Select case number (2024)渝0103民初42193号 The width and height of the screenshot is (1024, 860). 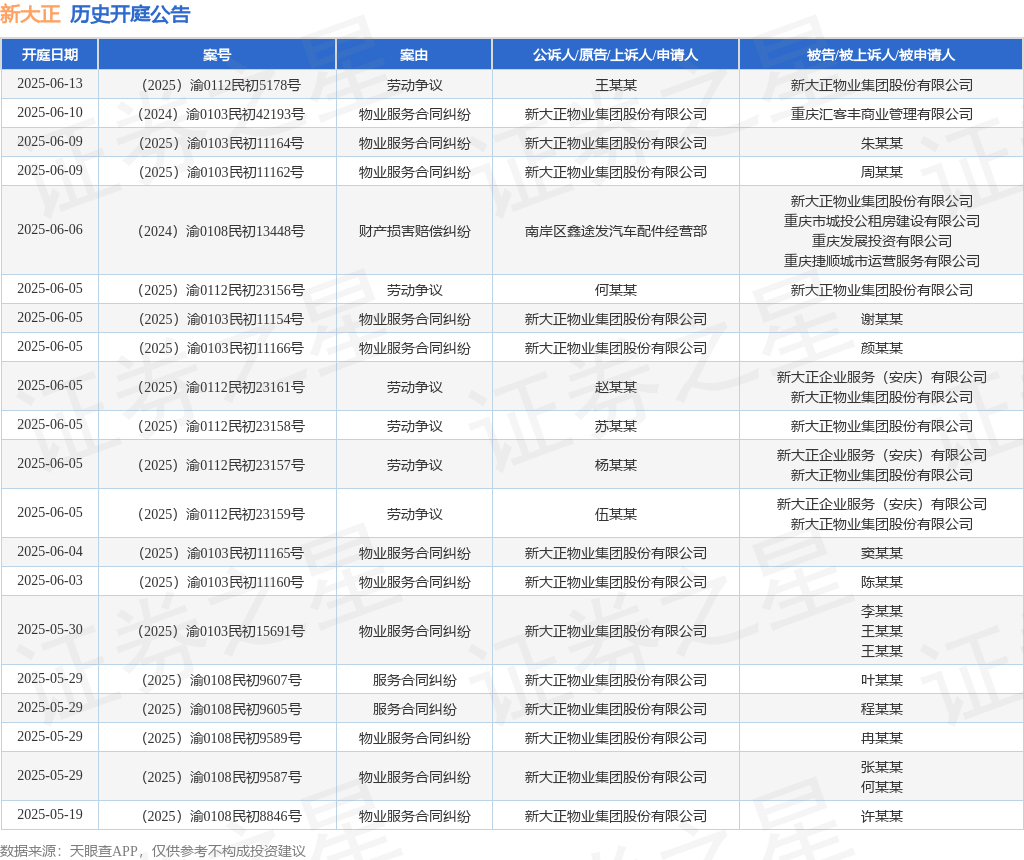click(x=221, y=114)
